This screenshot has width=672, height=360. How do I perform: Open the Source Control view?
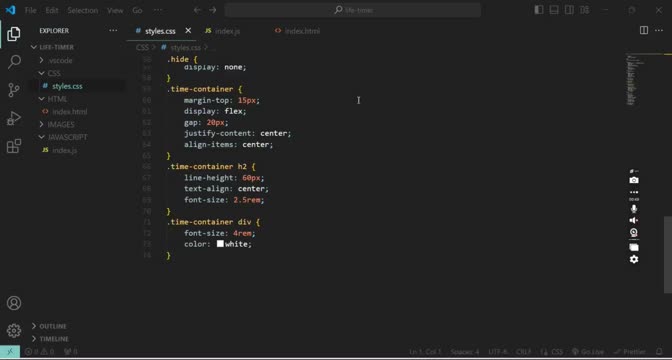click(x=14, y=90)
